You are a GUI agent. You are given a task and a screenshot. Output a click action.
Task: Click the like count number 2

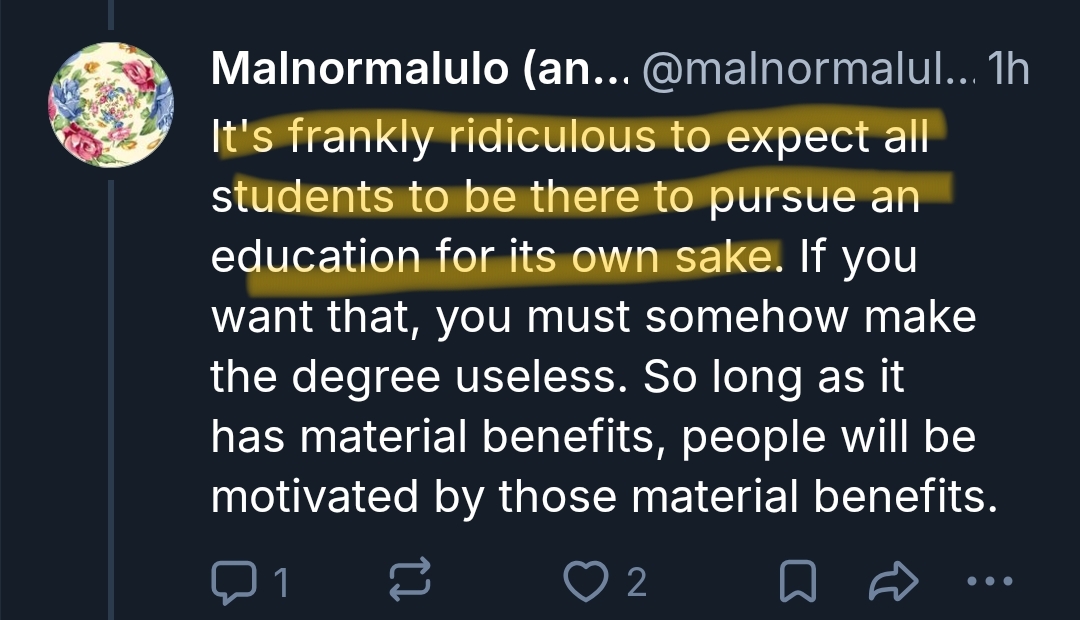[636, 582]
